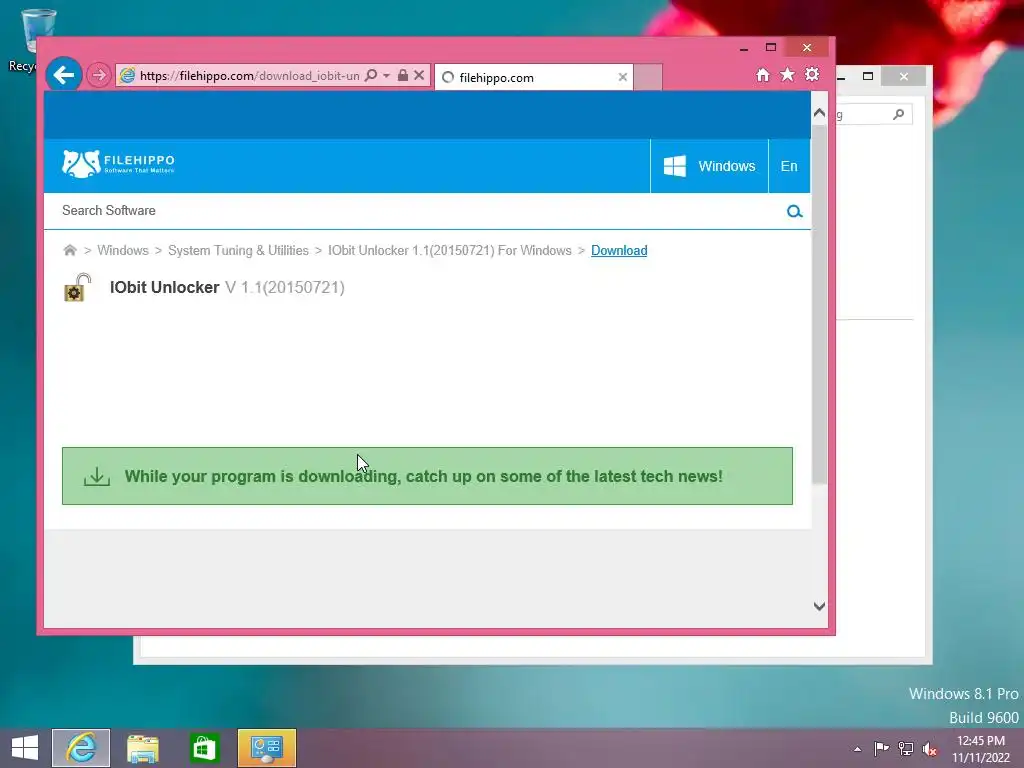Open the Windows Start button

click(x=25, y=748)
